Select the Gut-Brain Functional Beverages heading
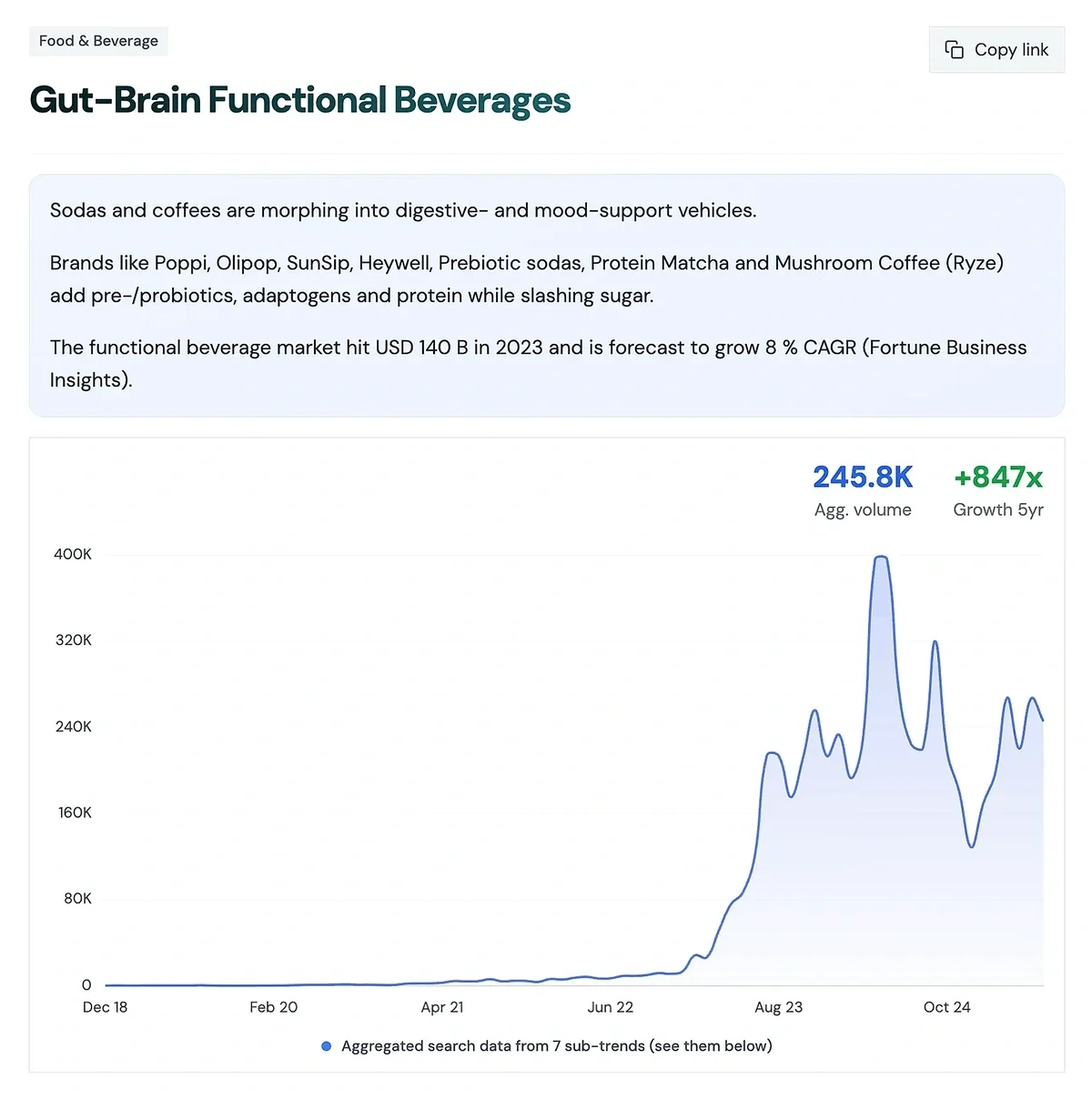This screenshot has height=1099, width=1092. (x=299, y=100)
